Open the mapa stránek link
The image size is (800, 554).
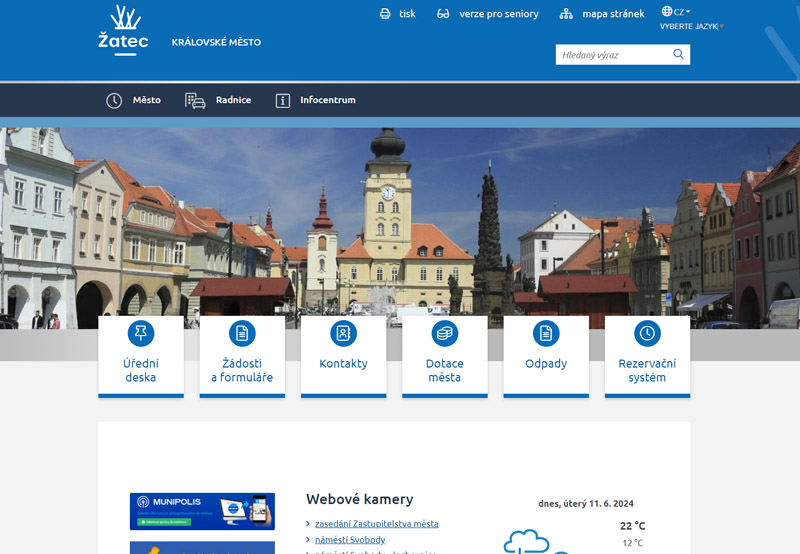point(613,14)
